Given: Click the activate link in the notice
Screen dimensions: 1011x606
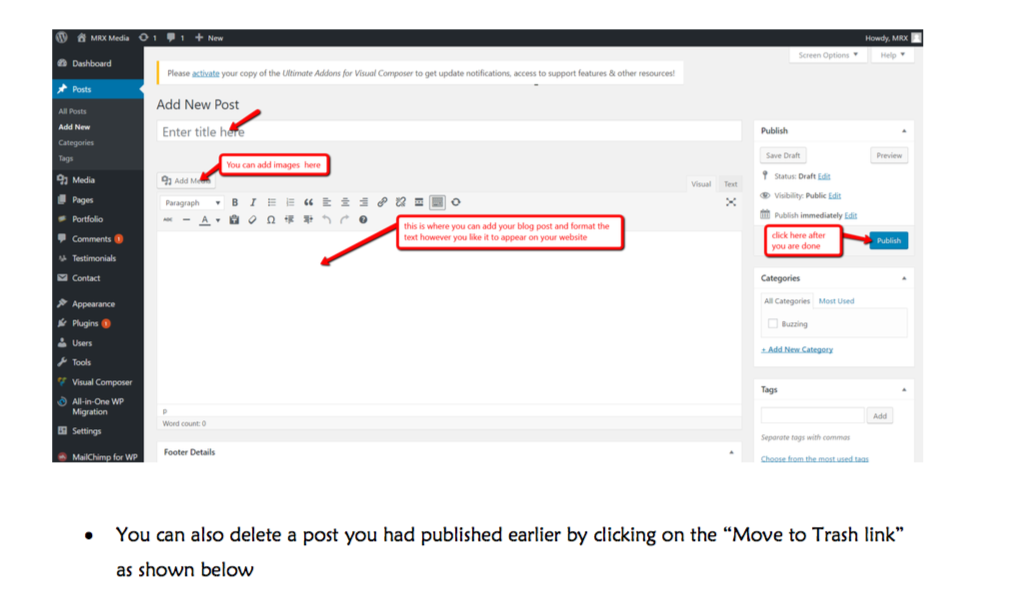Looking at the screenshot, I should 206,73.
